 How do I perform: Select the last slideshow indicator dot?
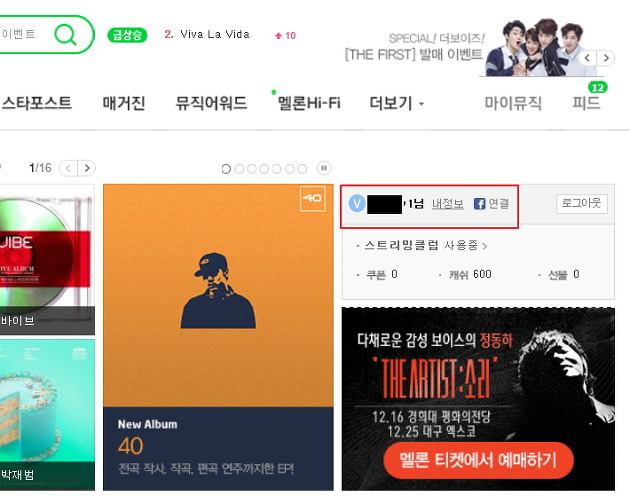point(302,169)
